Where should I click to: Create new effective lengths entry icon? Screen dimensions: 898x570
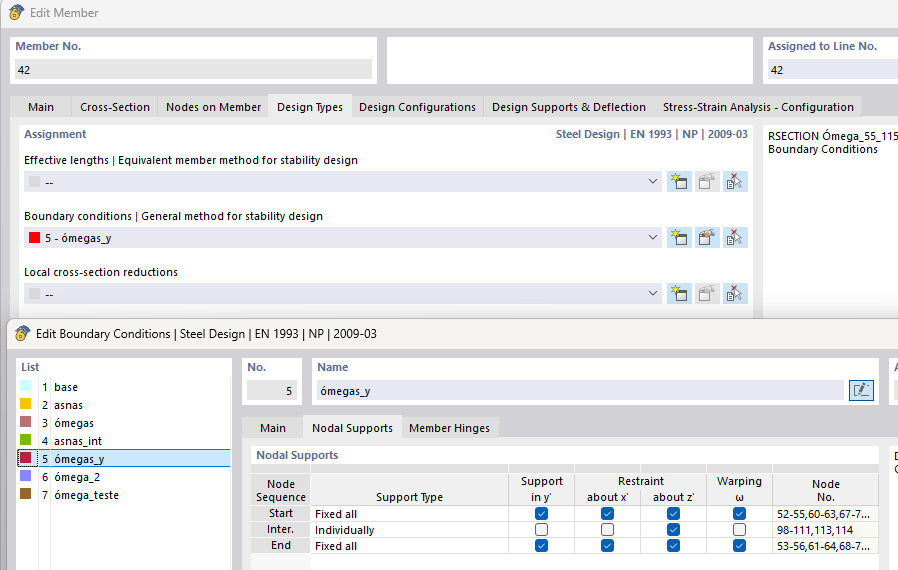pos(679,182)
